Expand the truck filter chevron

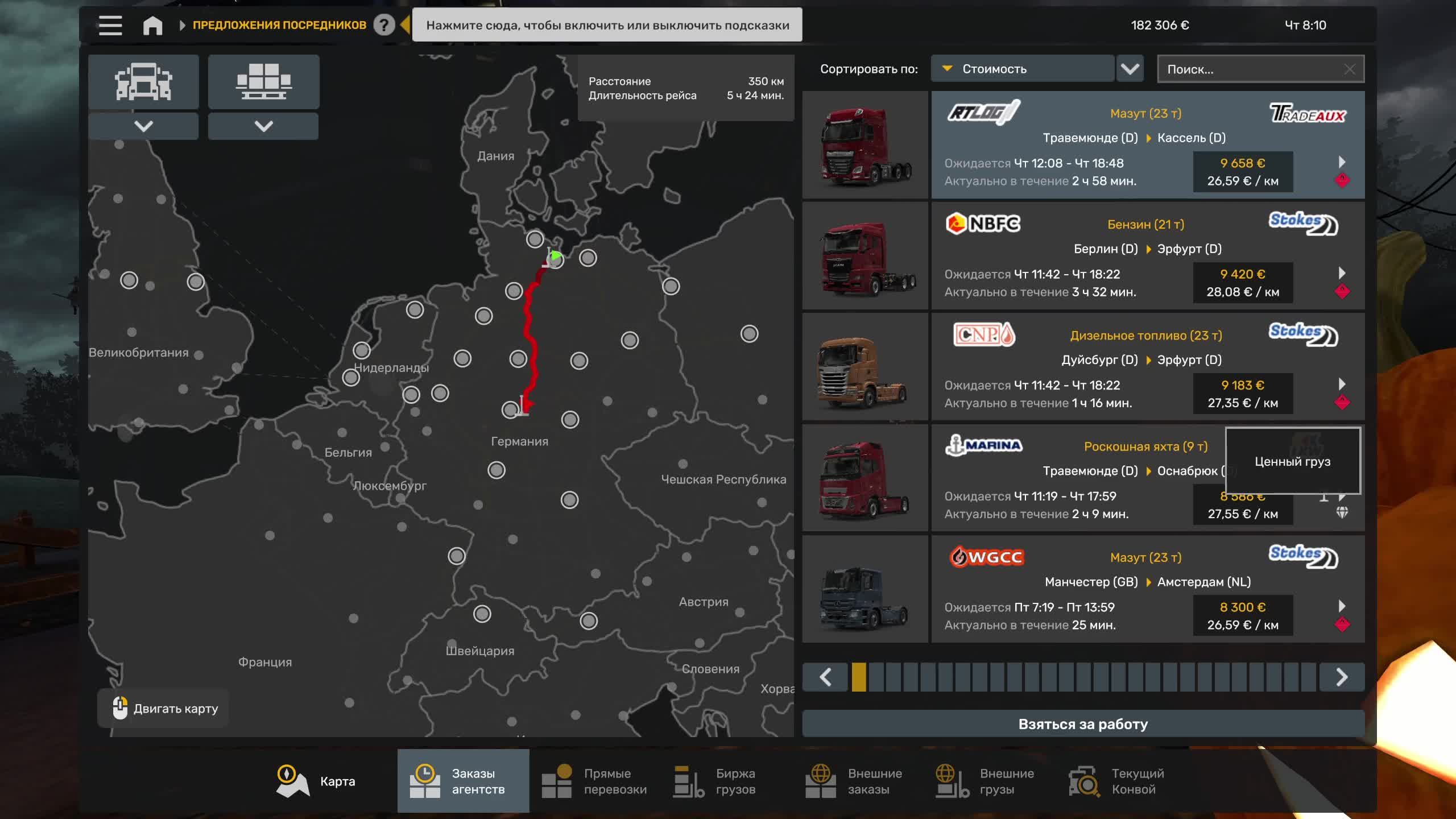(x=143, y=126)
